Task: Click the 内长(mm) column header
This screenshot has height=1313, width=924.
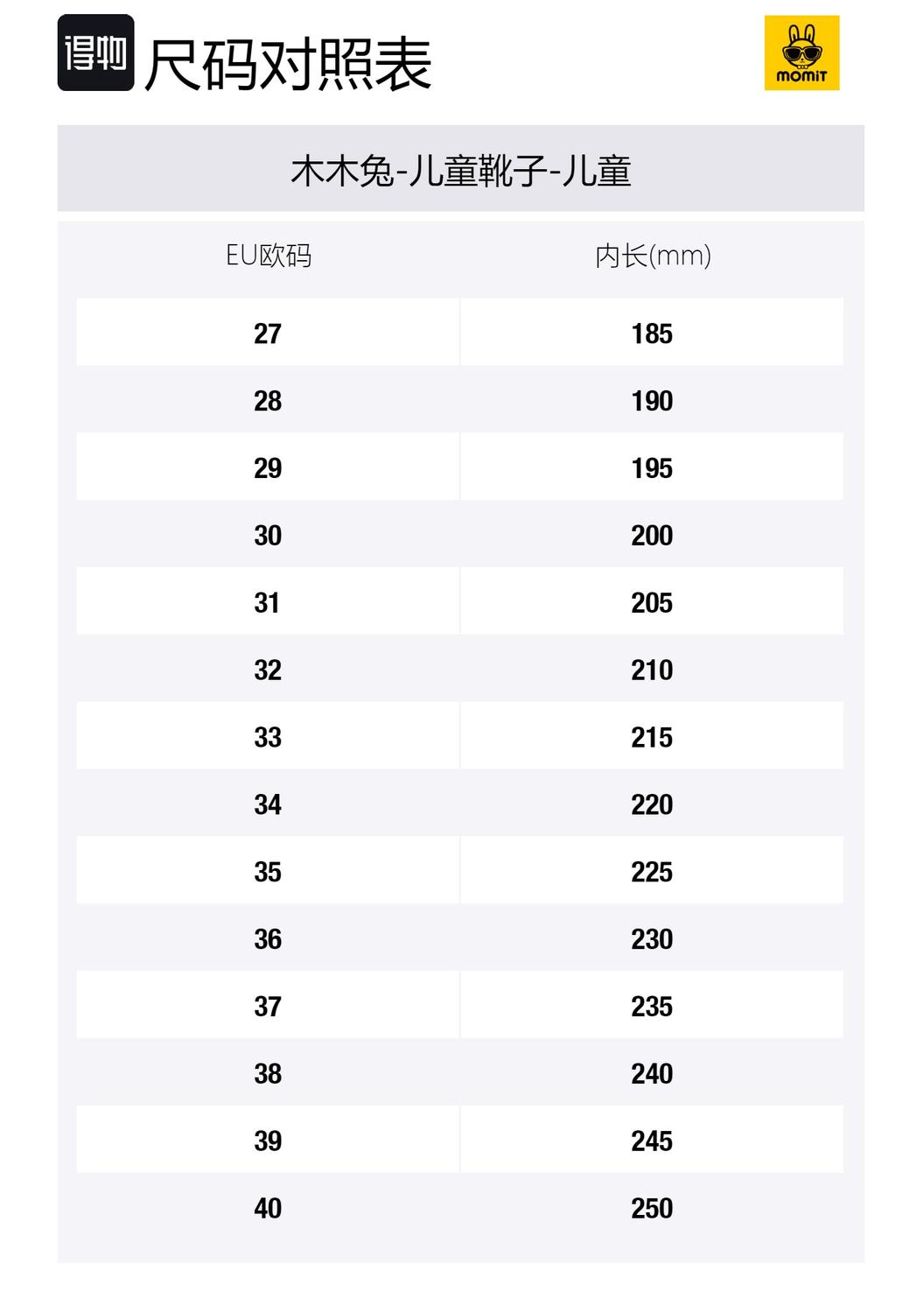Action: pos(652,256)
